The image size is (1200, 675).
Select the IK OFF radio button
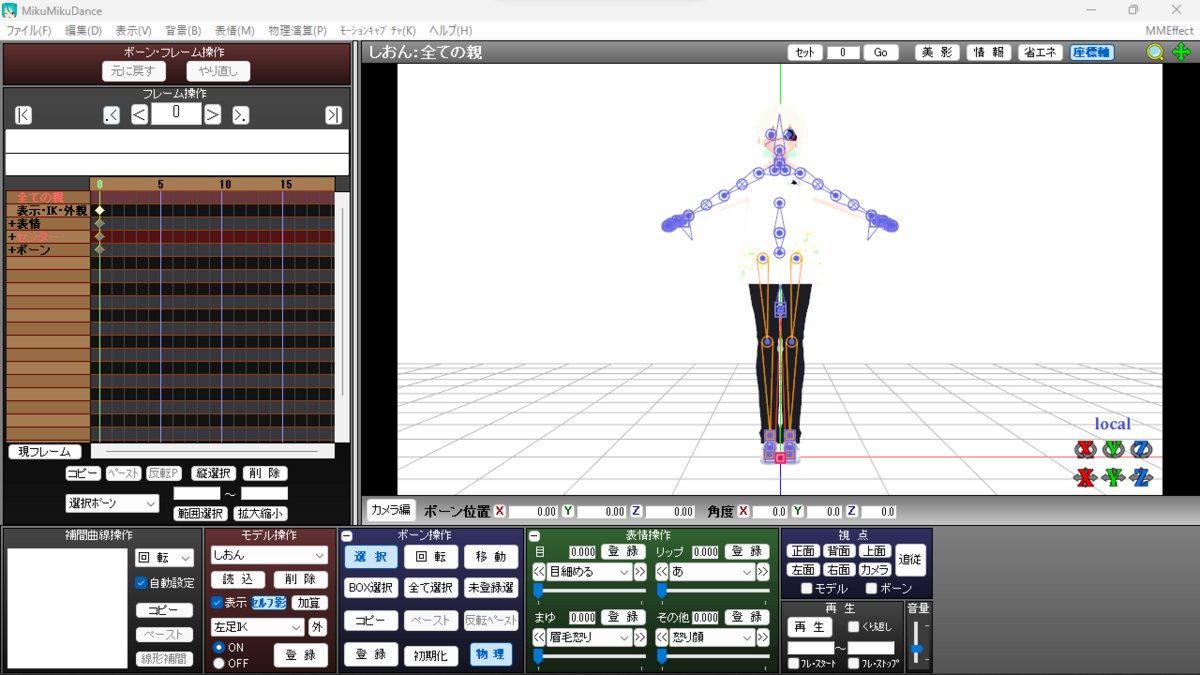[x=219, y=663]
